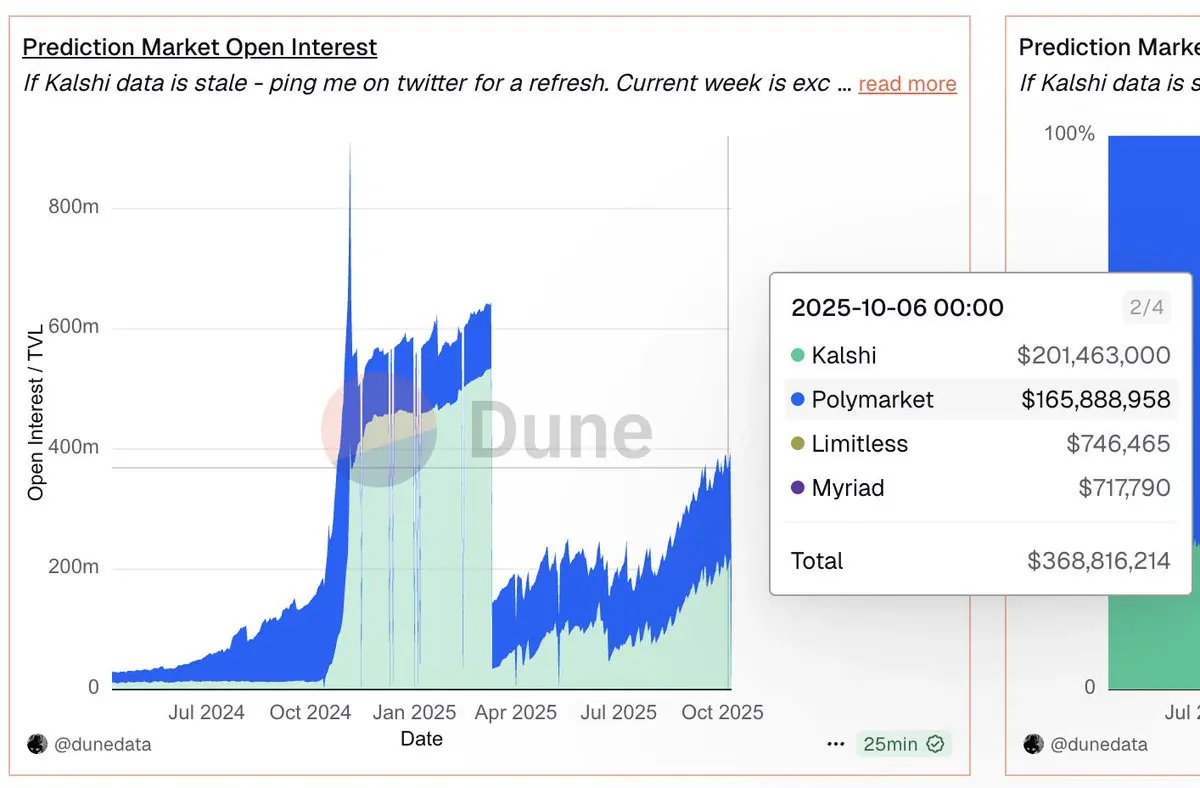Select the Kalshi row in the tooltip
The image size is (1200, 788).
(980, 355)
